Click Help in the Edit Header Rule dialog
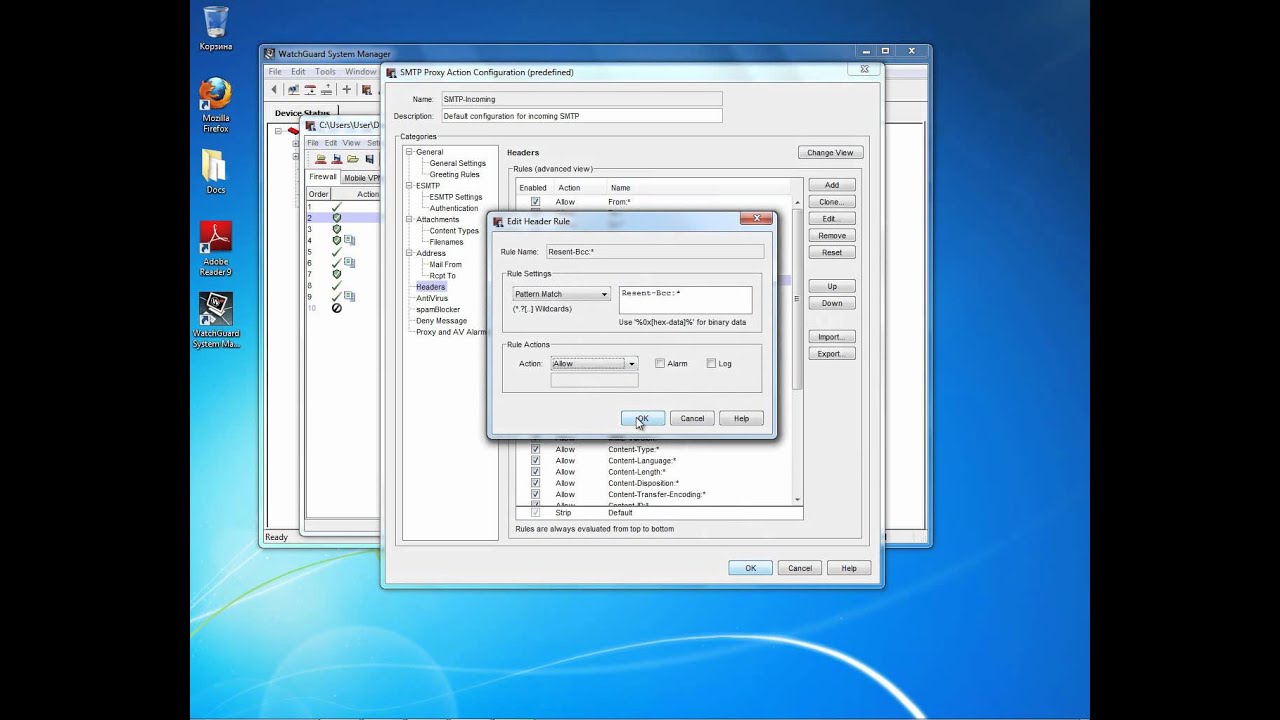 coord(741,418)
